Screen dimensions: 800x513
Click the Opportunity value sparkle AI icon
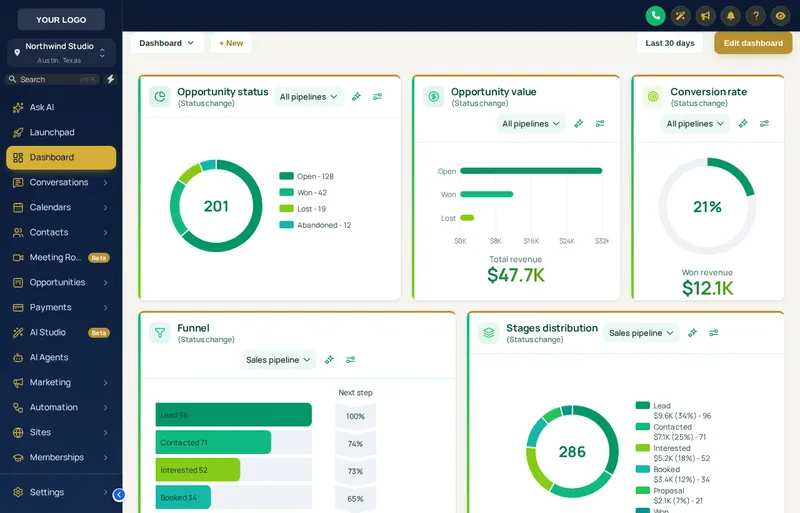pos(579,124)
